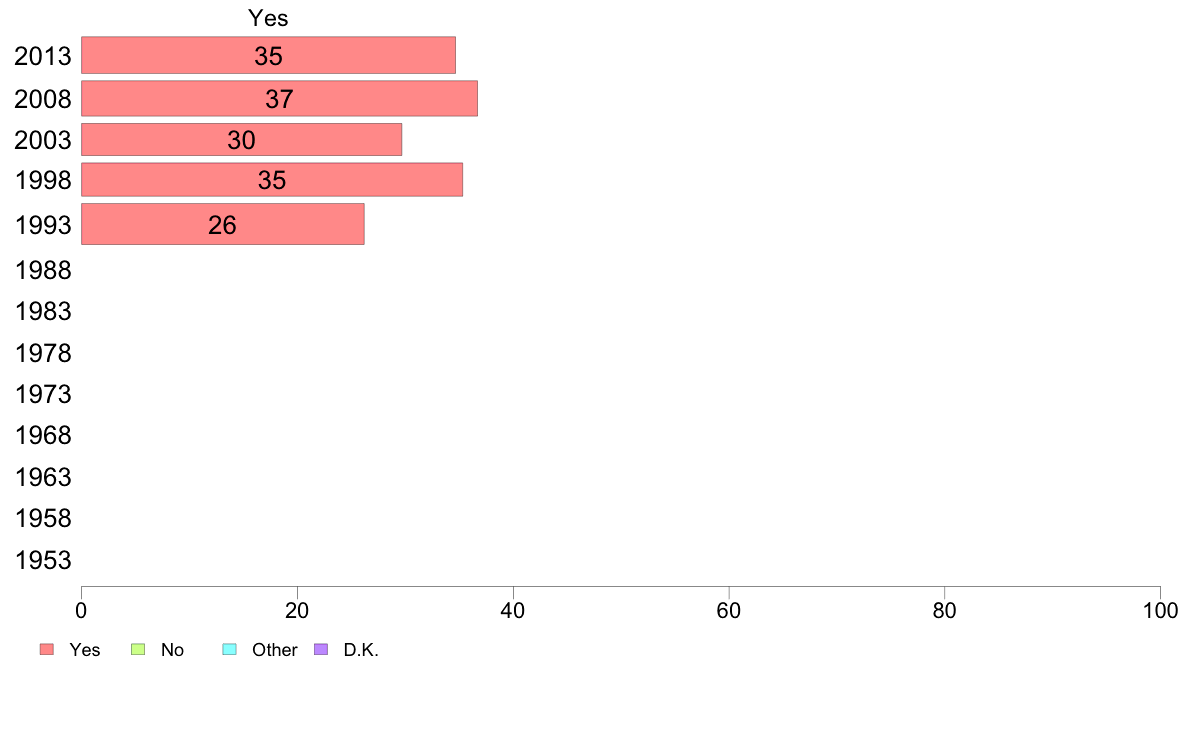Click the Yes column header above bars
Screen dimensions: 1188x736
[x=268, y=18]
